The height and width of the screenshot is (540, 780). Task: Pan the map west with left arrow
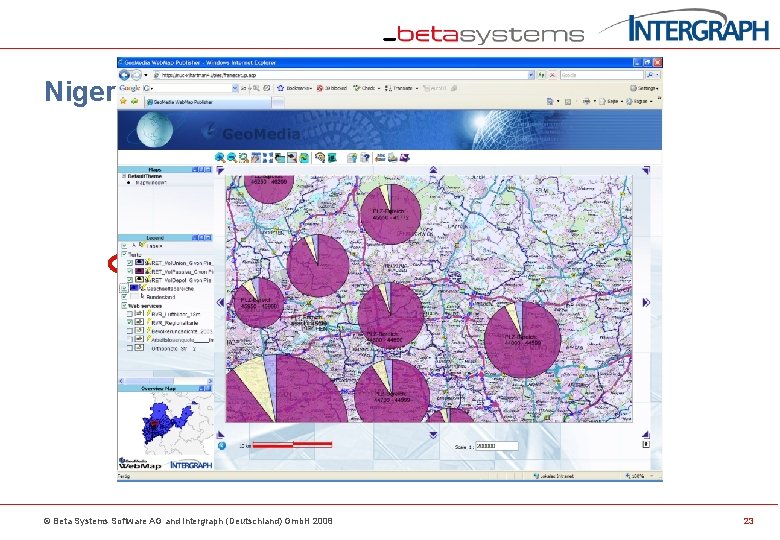(x=220, y=302)
